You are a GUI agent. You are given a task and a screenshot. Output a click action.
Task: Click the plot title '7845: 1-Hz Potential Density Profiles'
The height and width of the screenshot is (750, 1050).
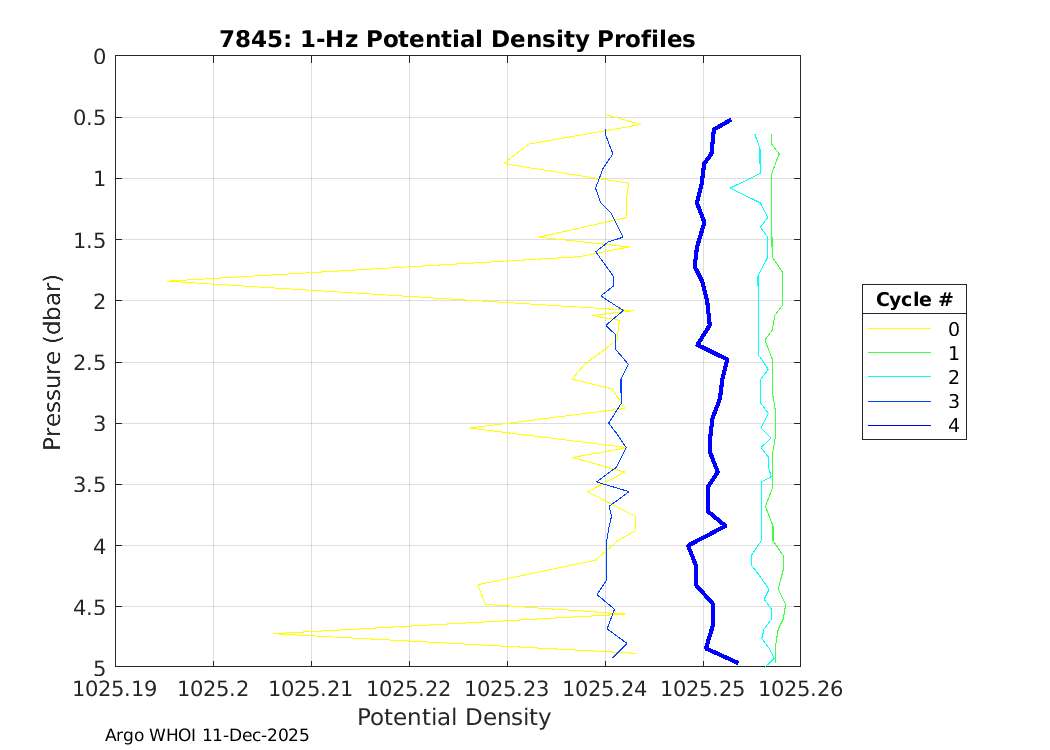[x=457, y=39]
